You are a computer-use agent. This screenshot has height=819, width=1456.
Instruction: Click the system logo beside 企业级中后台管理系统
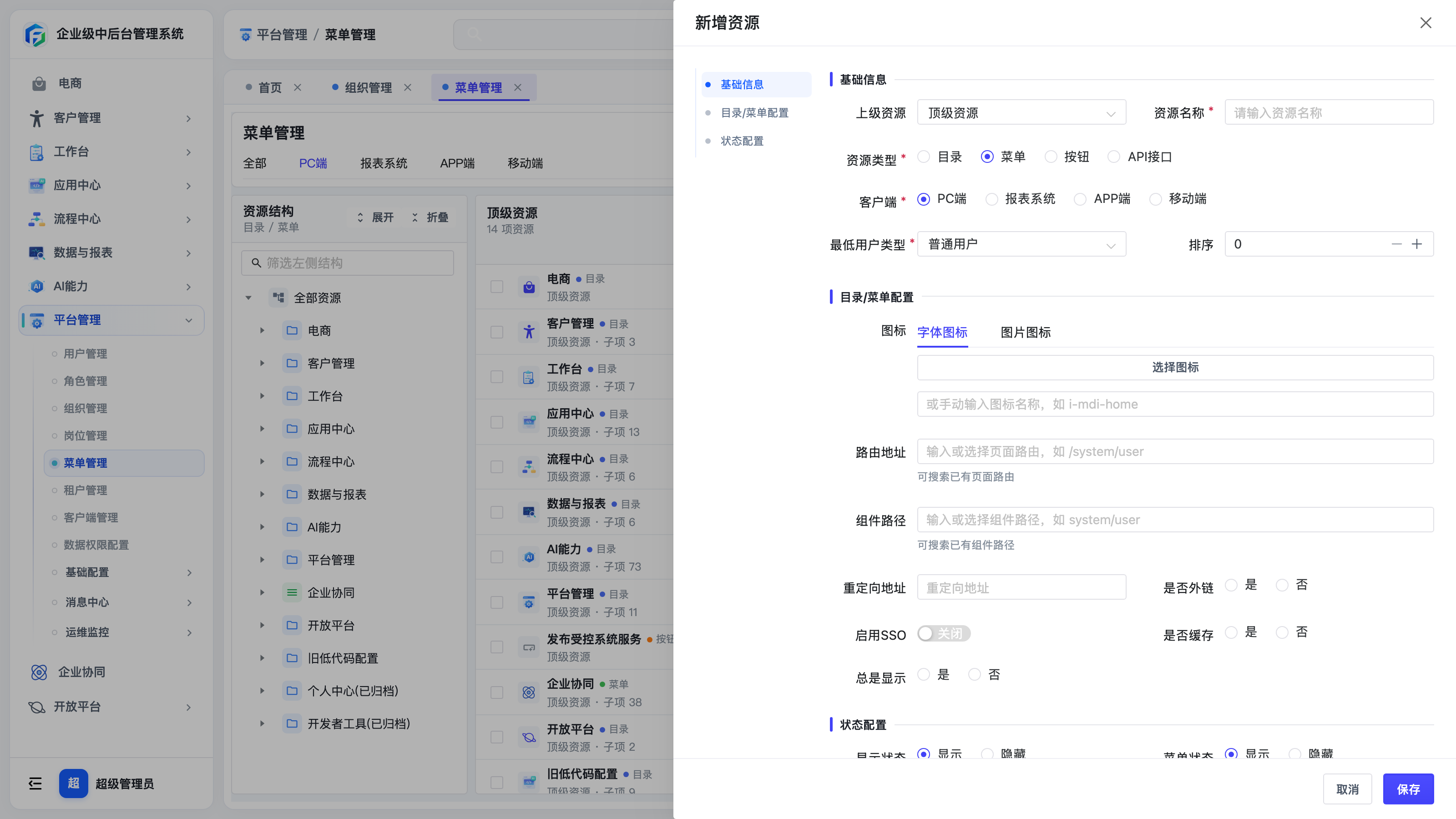[x=35, y=35]
